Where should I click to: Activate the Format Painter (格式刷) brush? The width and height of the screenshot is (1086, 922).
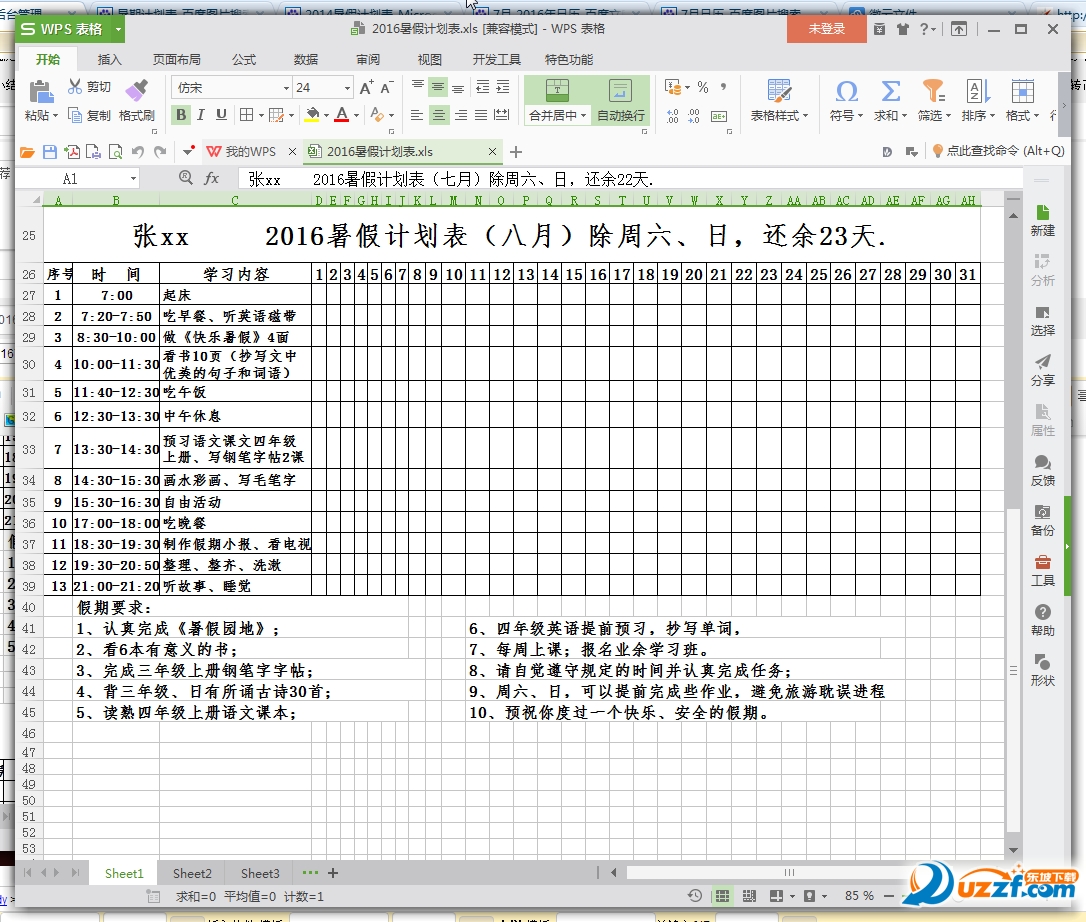click(136, 100)
